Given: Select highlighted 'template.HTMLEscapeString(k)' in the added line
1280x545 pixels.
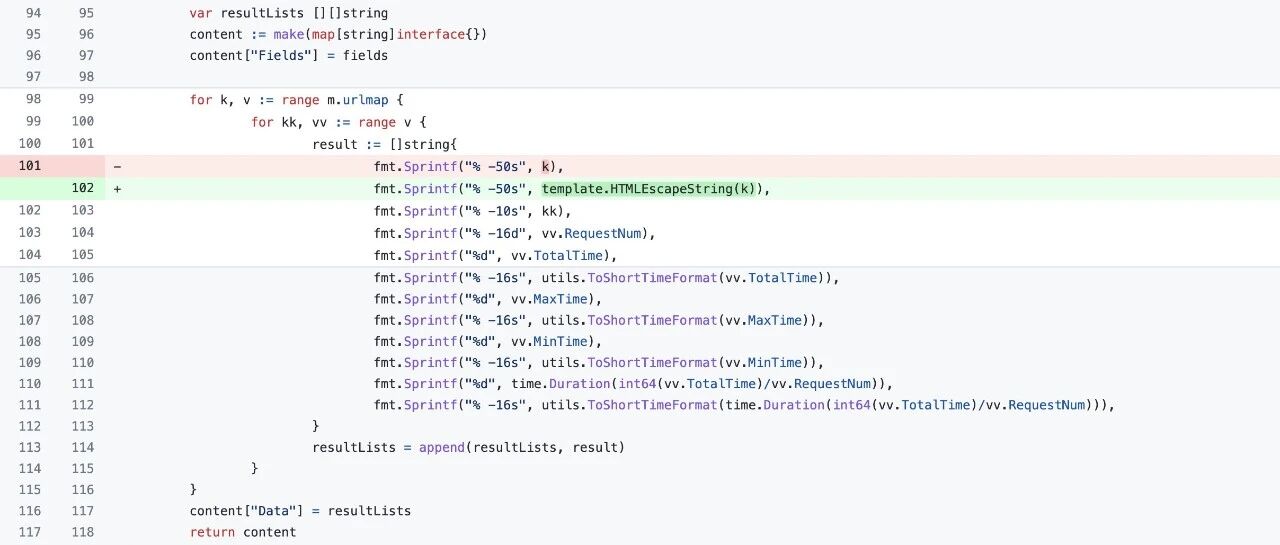Looking at the screenshot, I should coord(652,188).
